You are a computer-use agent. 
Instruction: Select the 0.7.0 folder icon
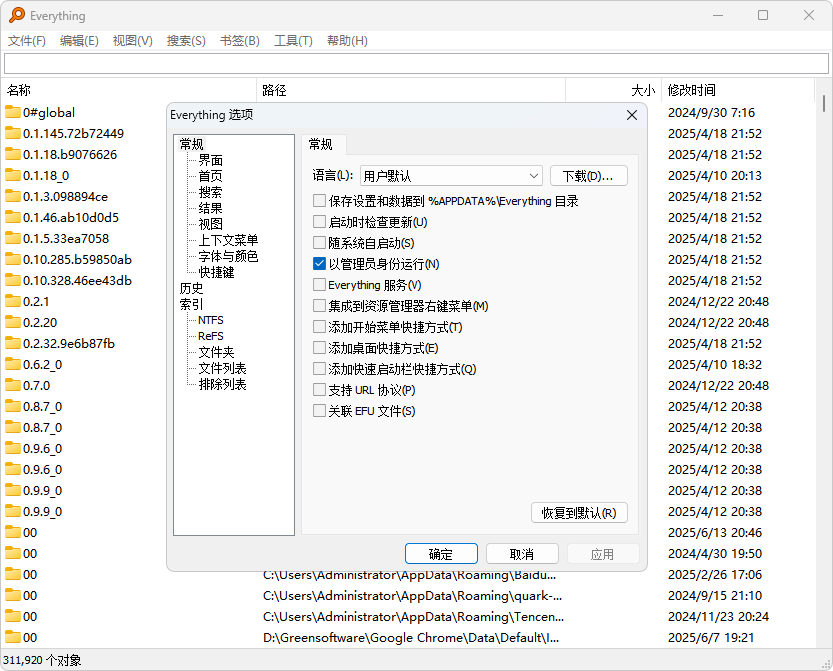(13, 385)
